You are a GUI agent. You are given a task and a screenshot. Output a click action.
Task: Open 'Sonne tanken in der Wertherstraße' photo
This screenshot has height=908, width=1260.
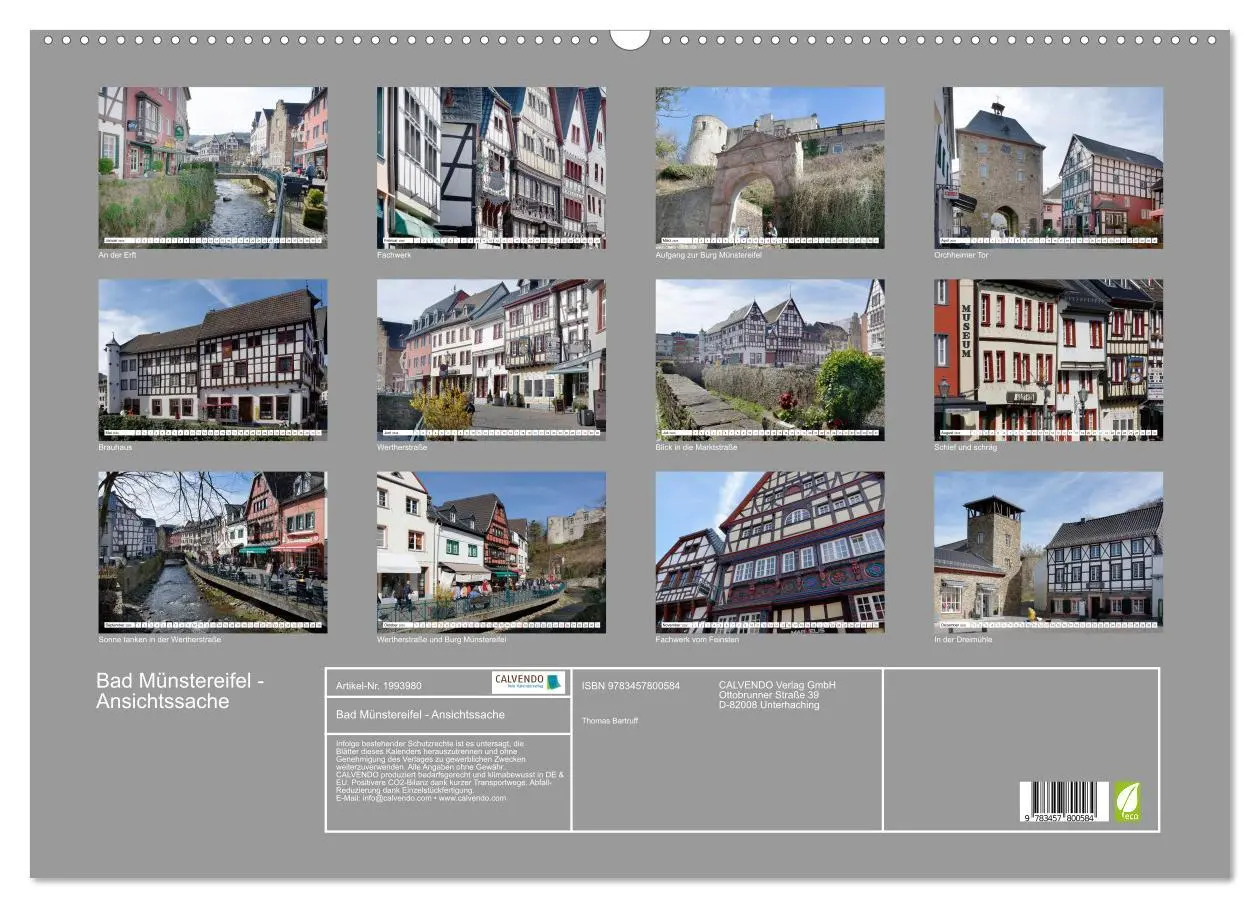coord(212,552)
